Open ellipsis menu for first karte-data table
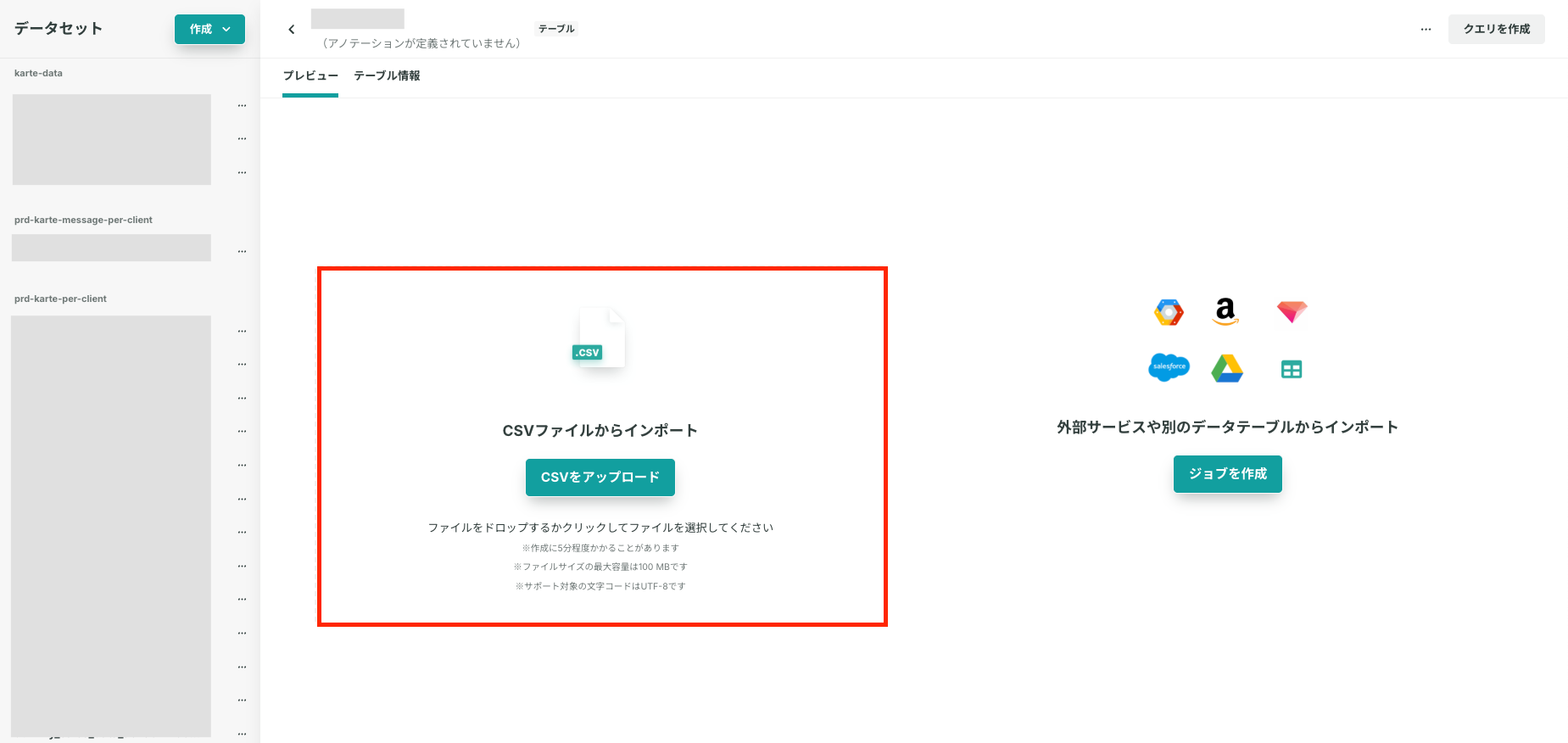This screenshot has width=1568, height=743. point(242,106)
